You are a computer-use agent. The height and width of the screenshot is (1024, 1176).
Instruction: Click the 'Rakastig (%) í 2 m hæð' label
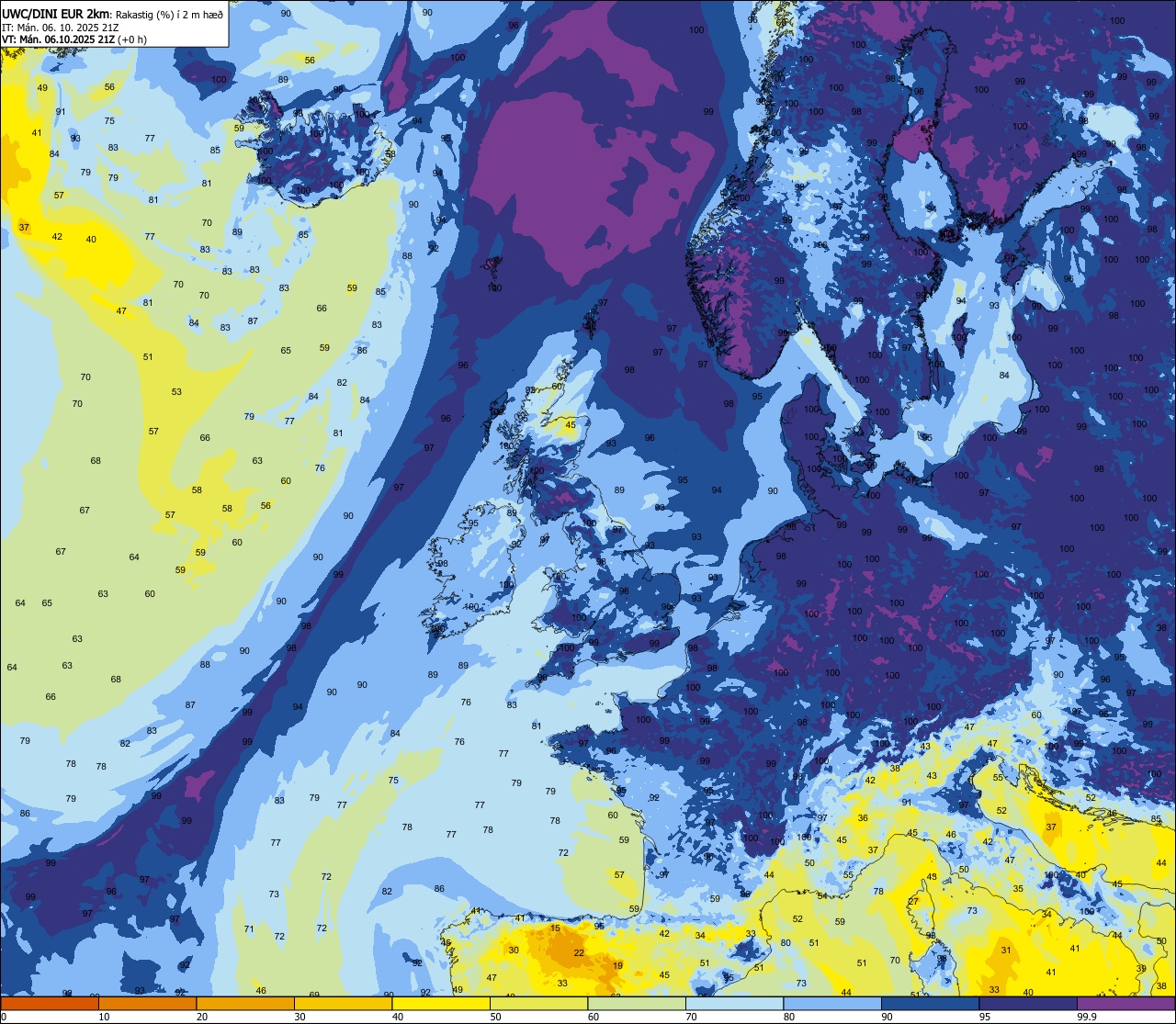pos(168,14)
